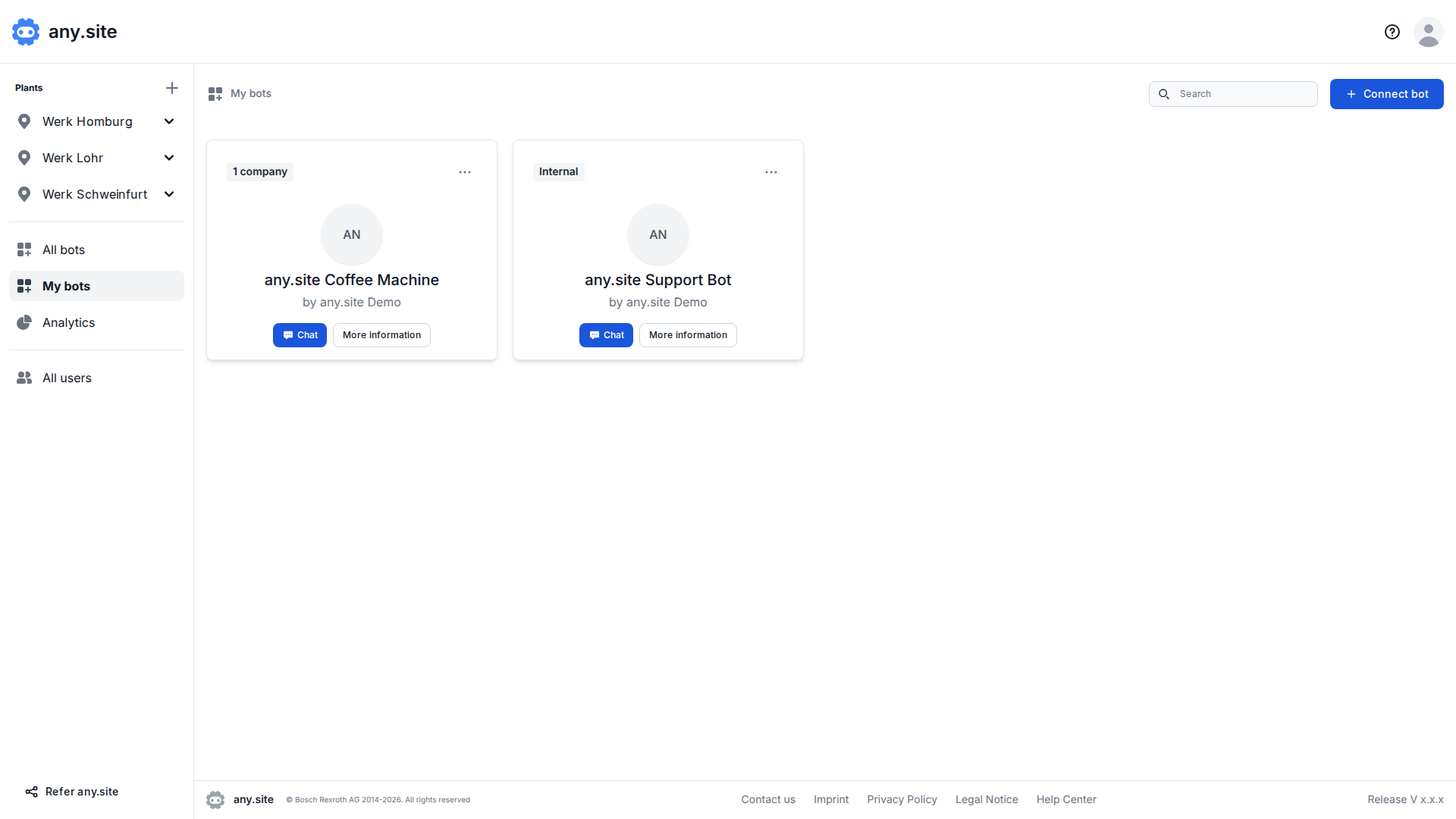Click the Werk Lohr location pin icon
Screen dimensions: 1456x819
click(24, 158)
